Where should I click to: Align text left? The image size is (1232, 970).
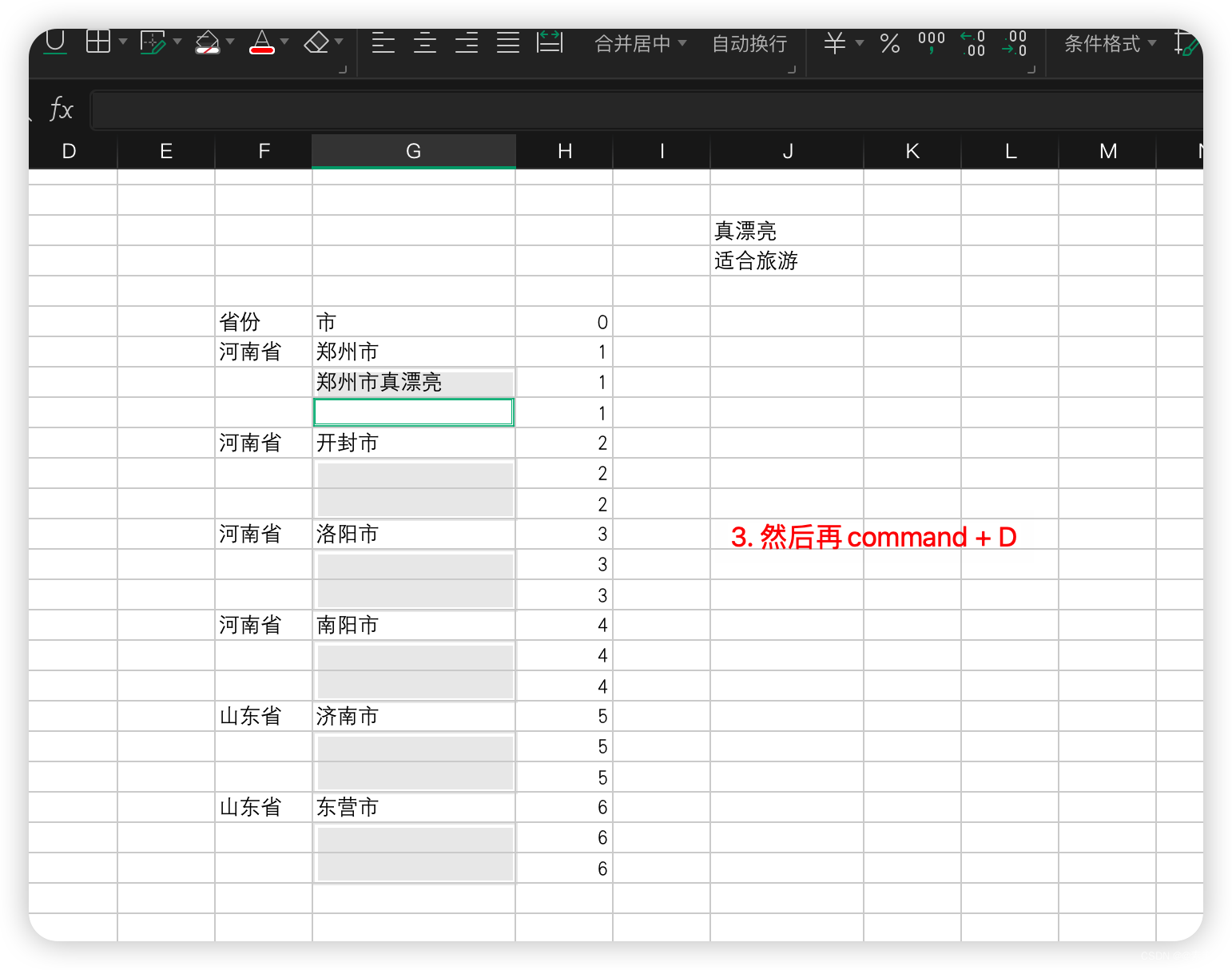384,42
